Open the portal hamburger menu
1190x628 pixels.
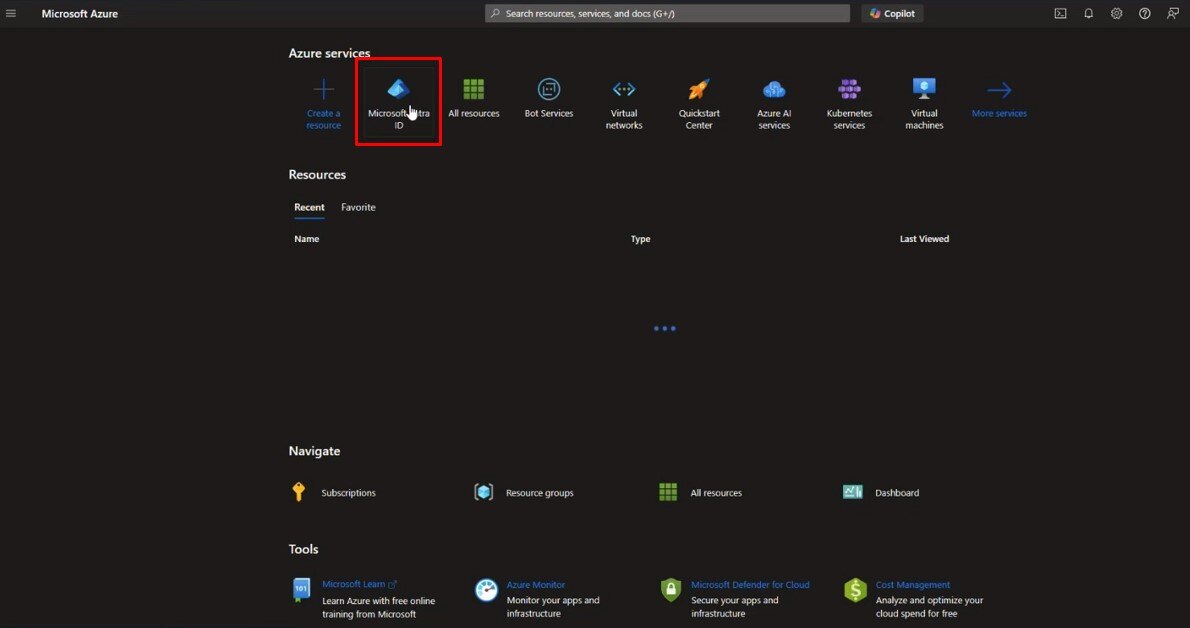pos(11,14)
